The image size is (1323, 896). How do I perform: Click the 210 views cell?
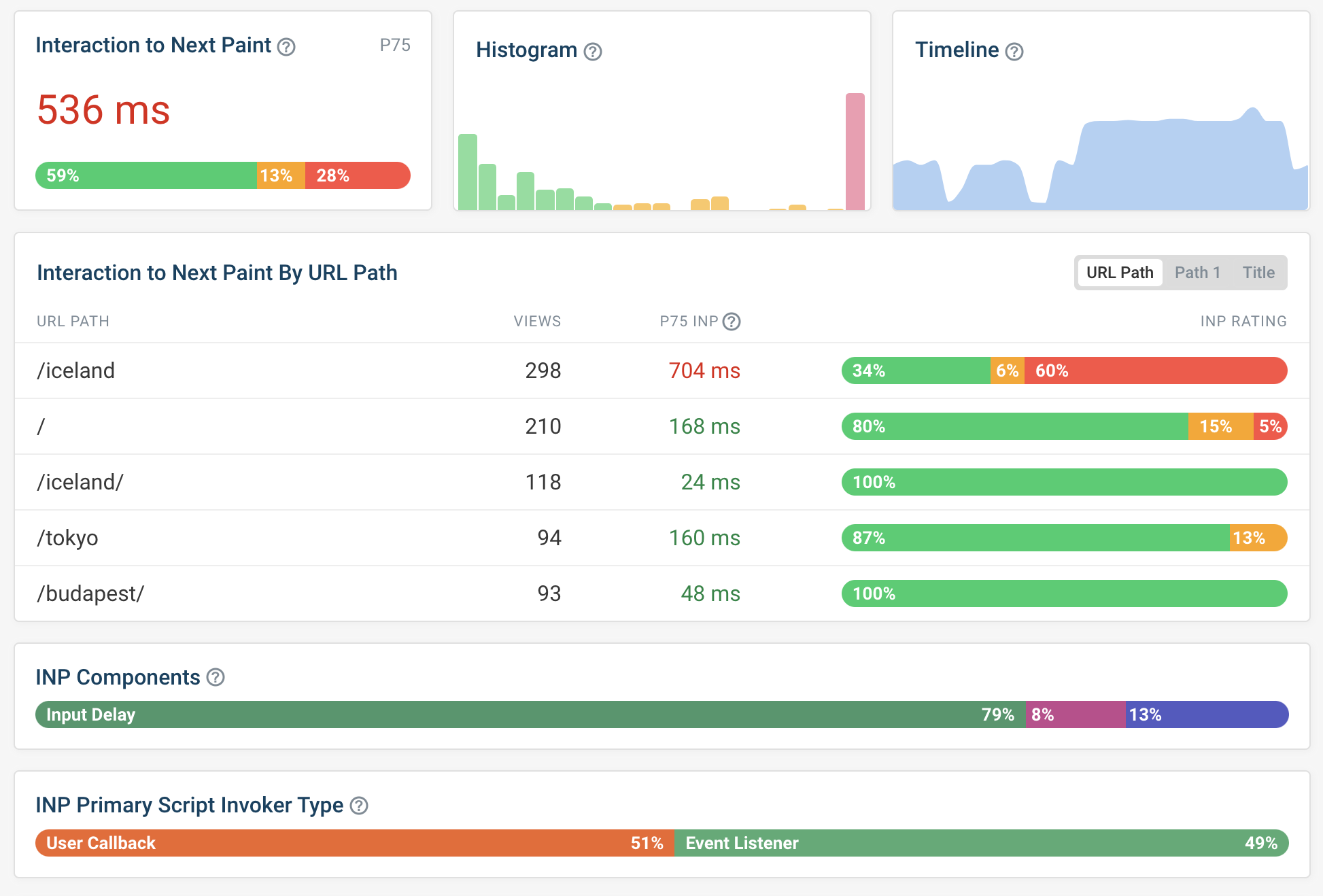point(543,426)
